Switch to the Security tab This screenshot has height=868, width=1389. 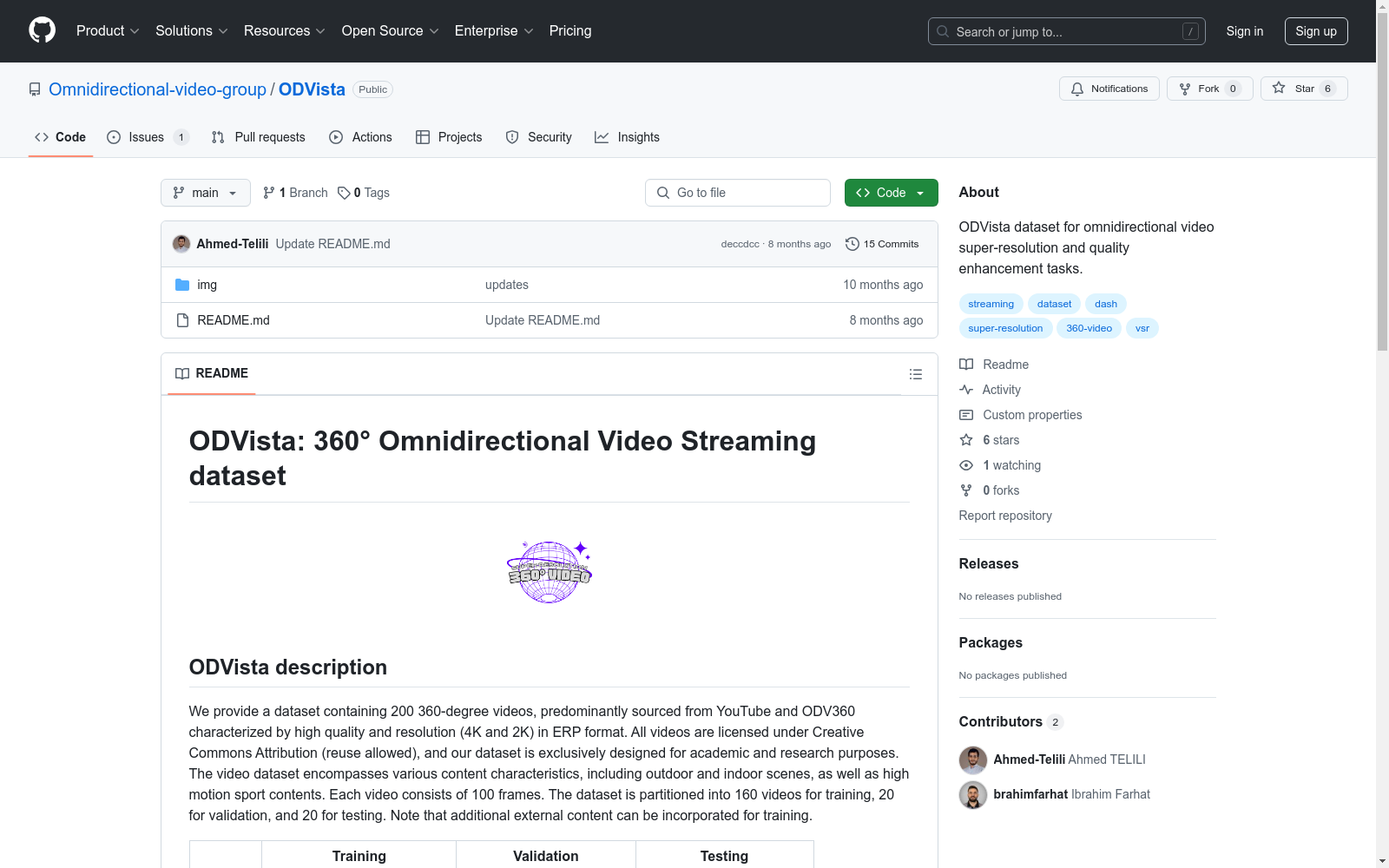tap(538, 137)
